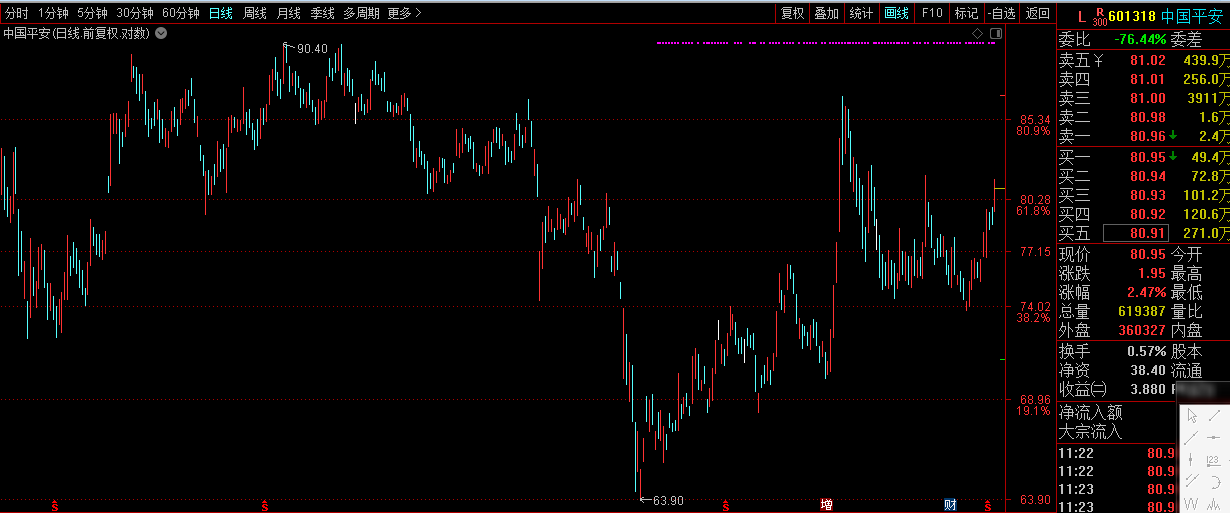1230x513 pixels.
Task: Toggle 叠加 overlay comparison
Action: (826, 13)
